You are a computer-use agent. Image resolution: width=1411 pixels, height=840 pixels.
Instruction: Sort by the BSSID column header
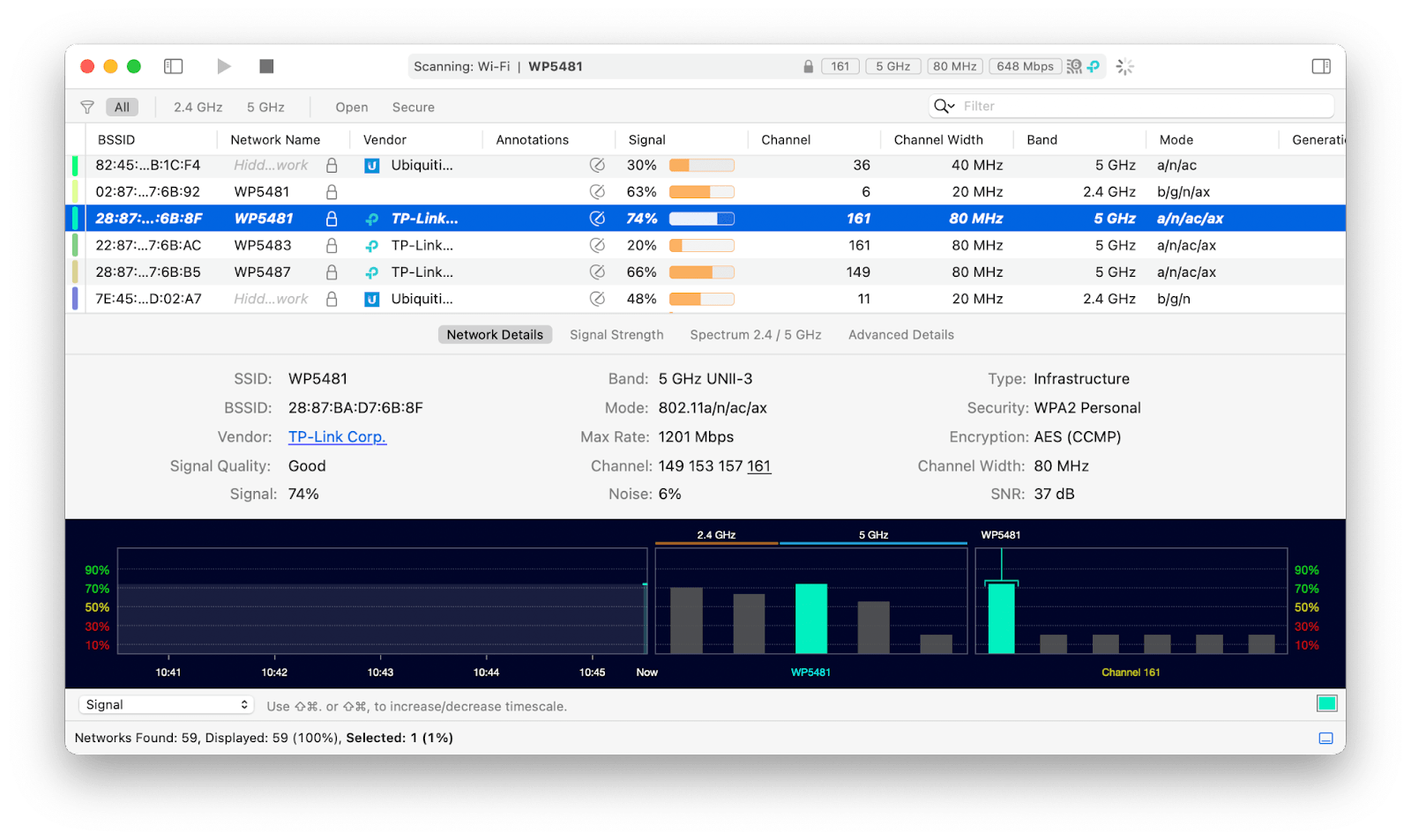click(x=116, y=140)
